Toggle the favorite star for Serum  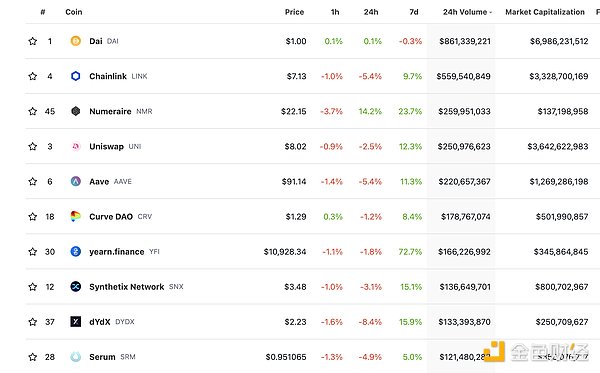(33, 357)
